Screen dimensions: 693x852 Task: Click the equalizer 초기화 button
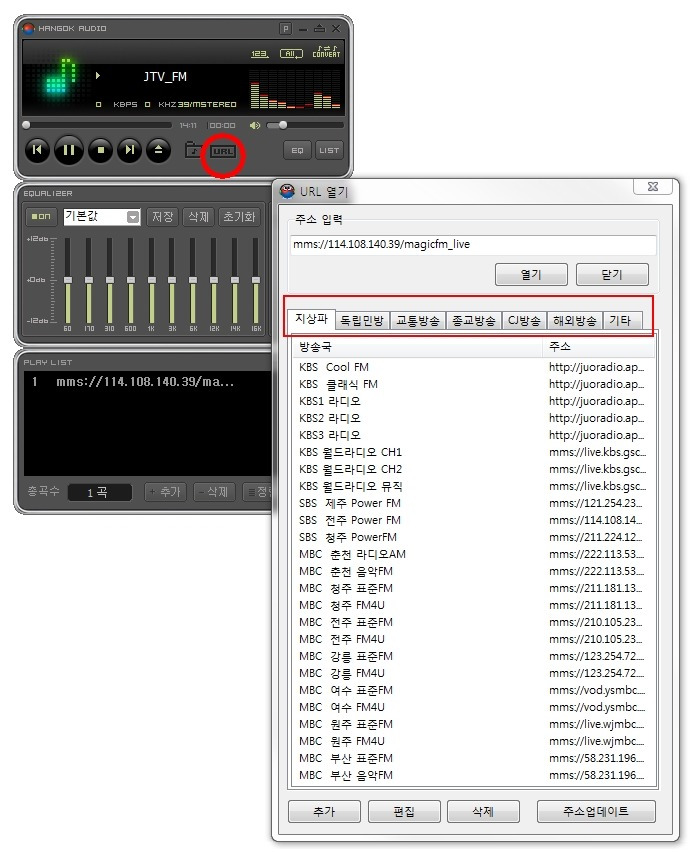[239, 217]
